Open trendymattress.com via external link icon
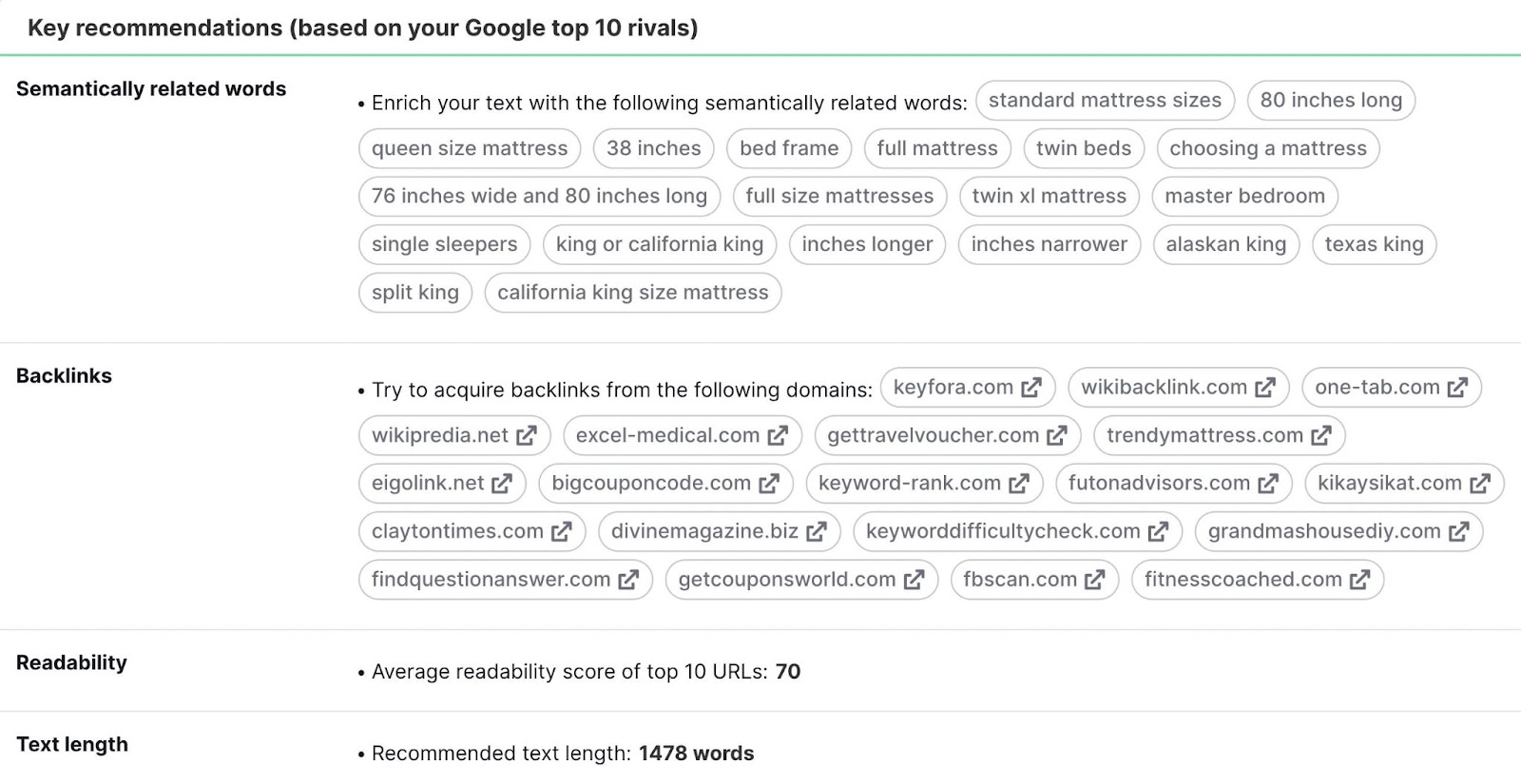This screenshot has width=1521, height=784. pos(1322,435)
